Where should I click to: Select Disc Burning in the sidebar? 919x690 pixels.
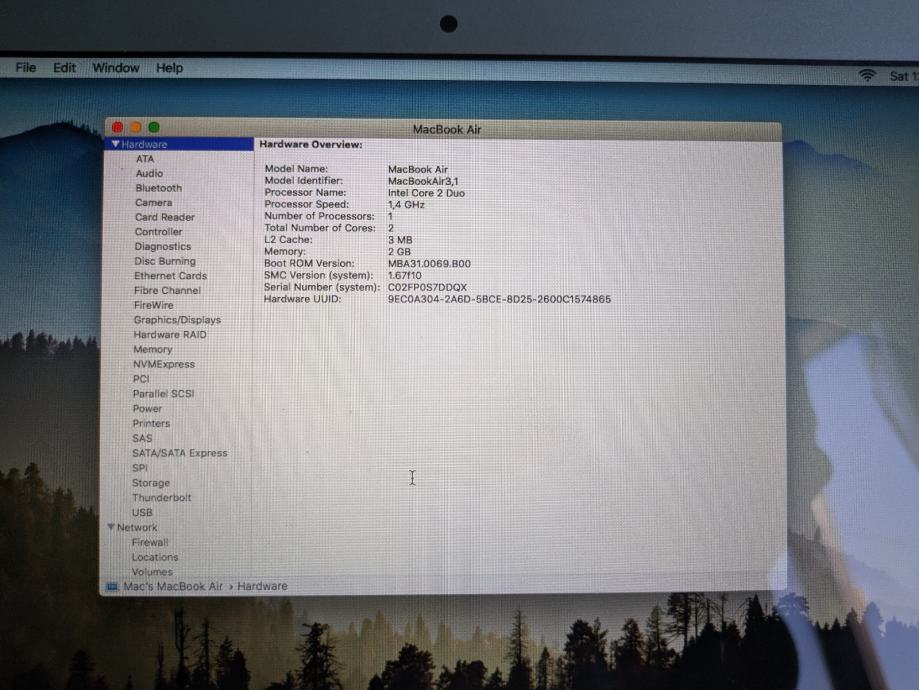point(165,261)
